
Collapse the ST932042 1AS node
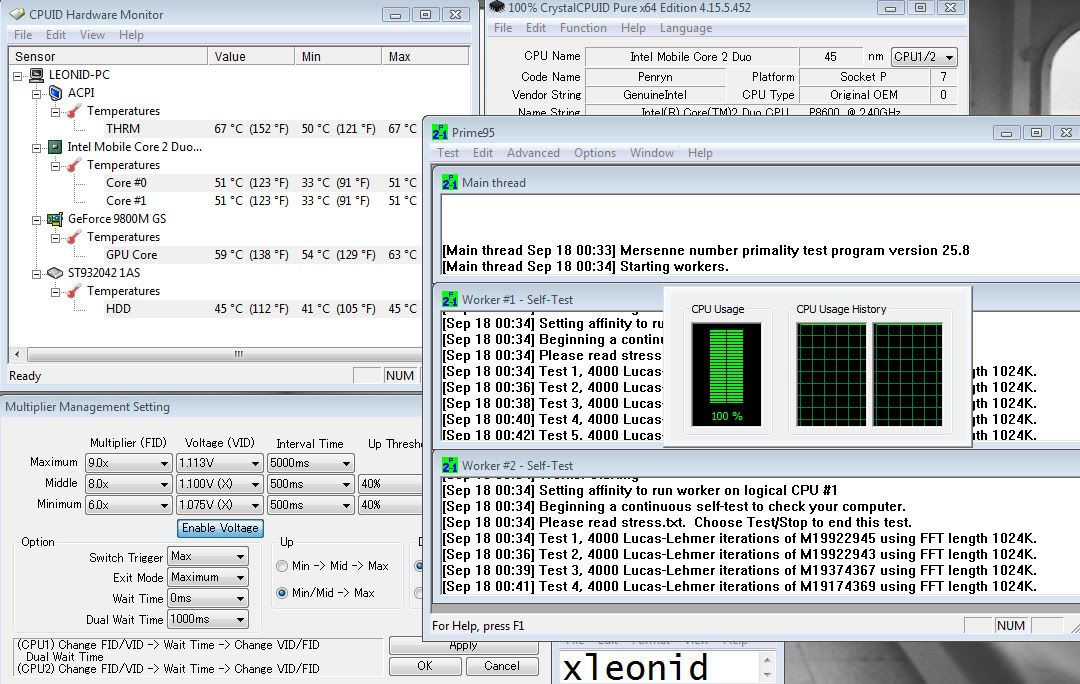[37, 274]
